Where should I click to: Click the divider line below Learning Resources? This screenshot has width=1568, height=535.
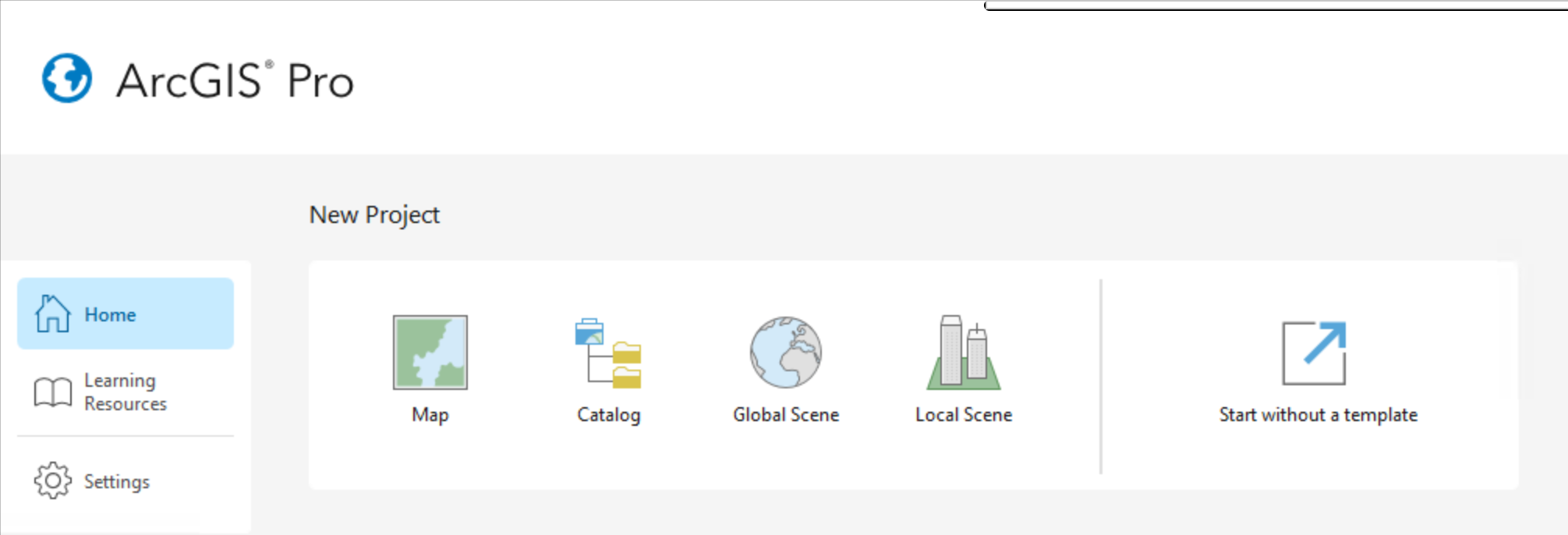[x=126, y=436]
